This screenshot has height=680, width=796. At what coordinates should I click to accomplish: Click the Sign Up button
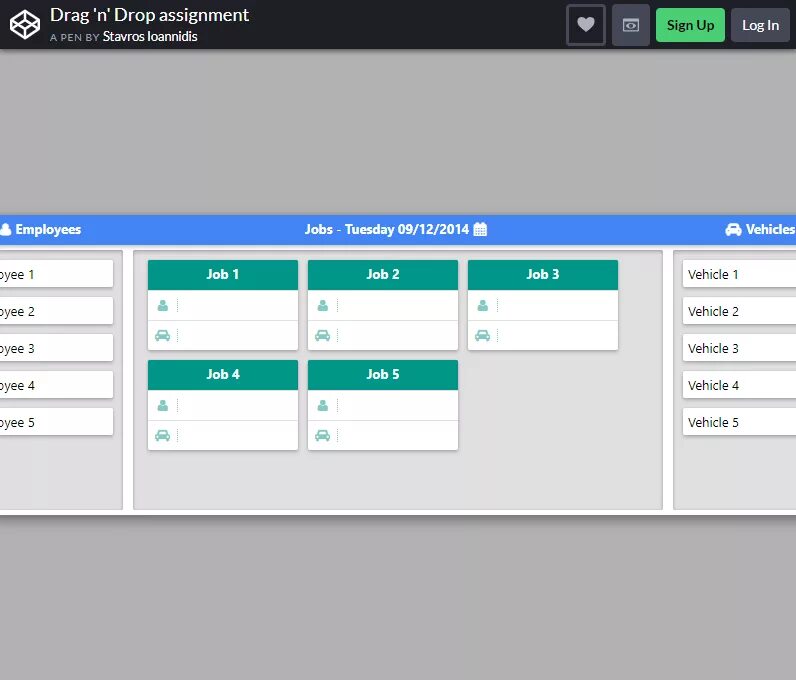[x=690, y=25]
